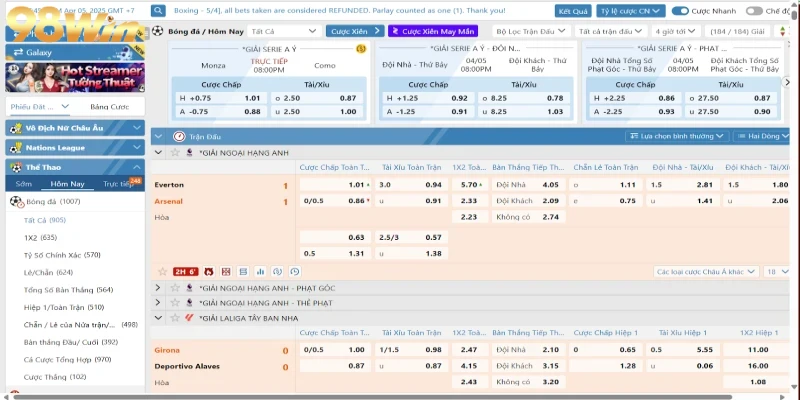Image resolution: width=800 pixels, height=400 pixels.
Task: Click the soccer ball icon beside Bóng đá / Hôm Nay
Action: (x=158, y=31)
